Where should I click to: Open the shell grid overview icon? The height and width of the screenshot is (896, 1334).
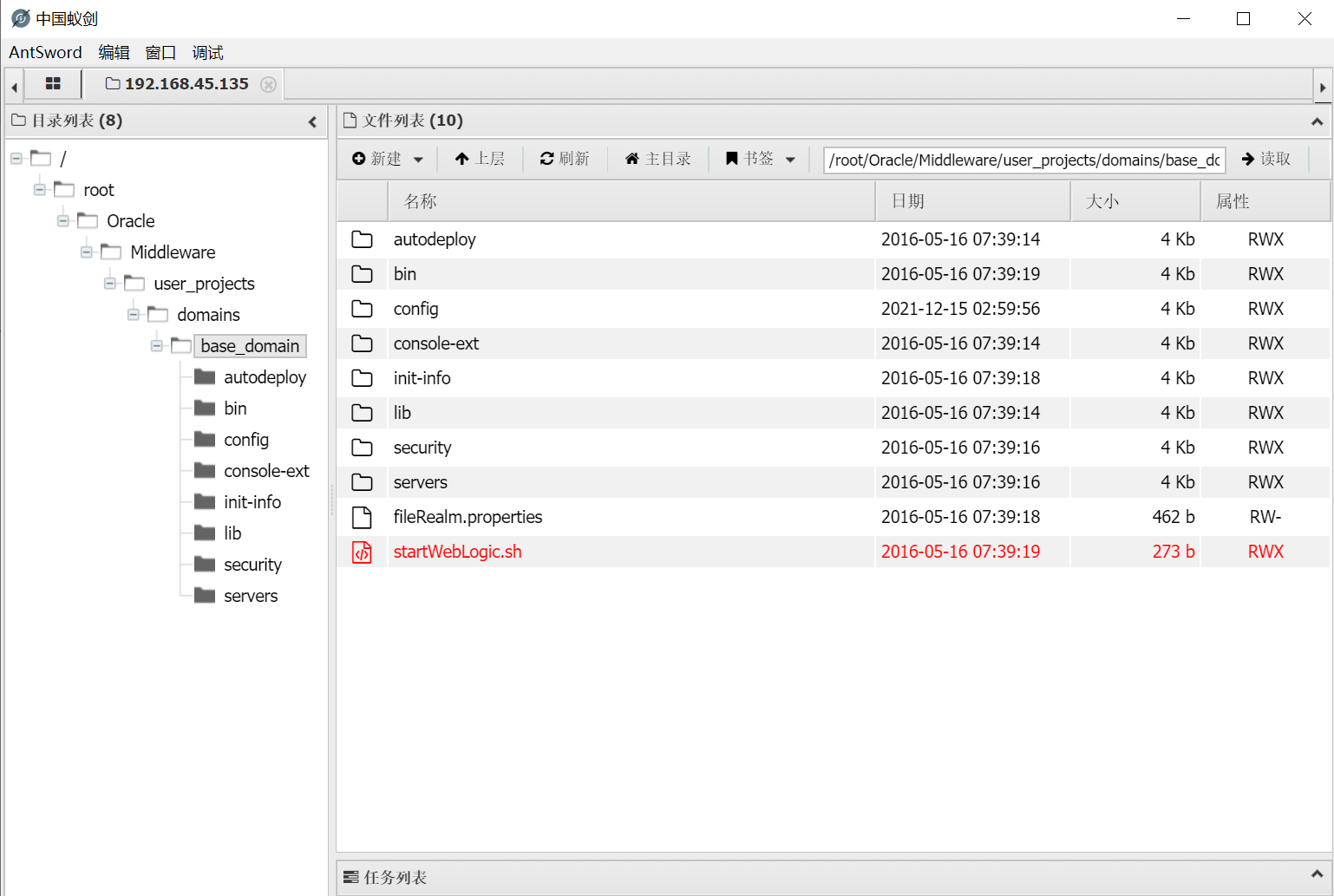53,83
